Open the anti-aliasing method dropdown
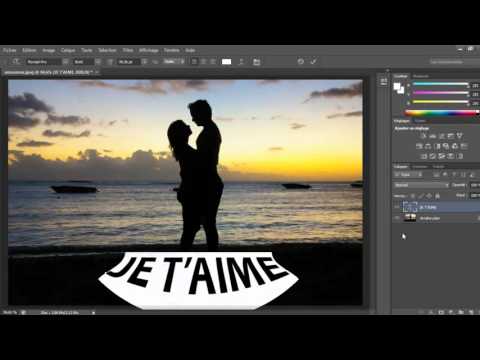The height and width of the screenshot is (360, 480). tap(174, 62)
